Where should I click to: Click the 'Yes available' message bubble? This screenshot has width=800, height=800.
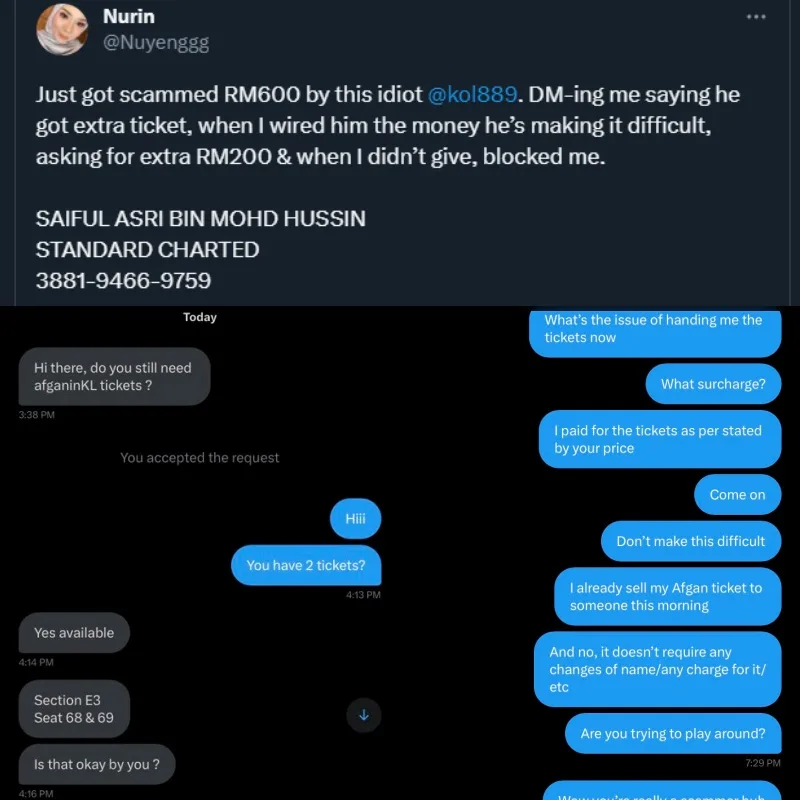click(74, 633)
